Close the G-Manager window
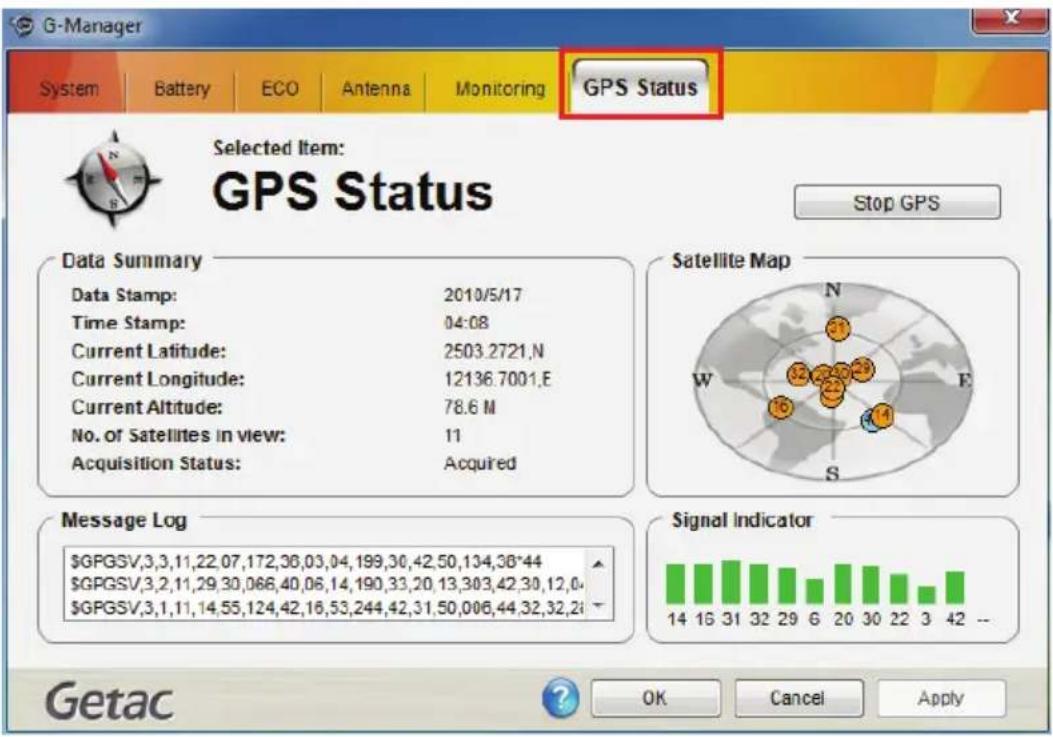1053x737 pixels. click(x=1011, y=19)
